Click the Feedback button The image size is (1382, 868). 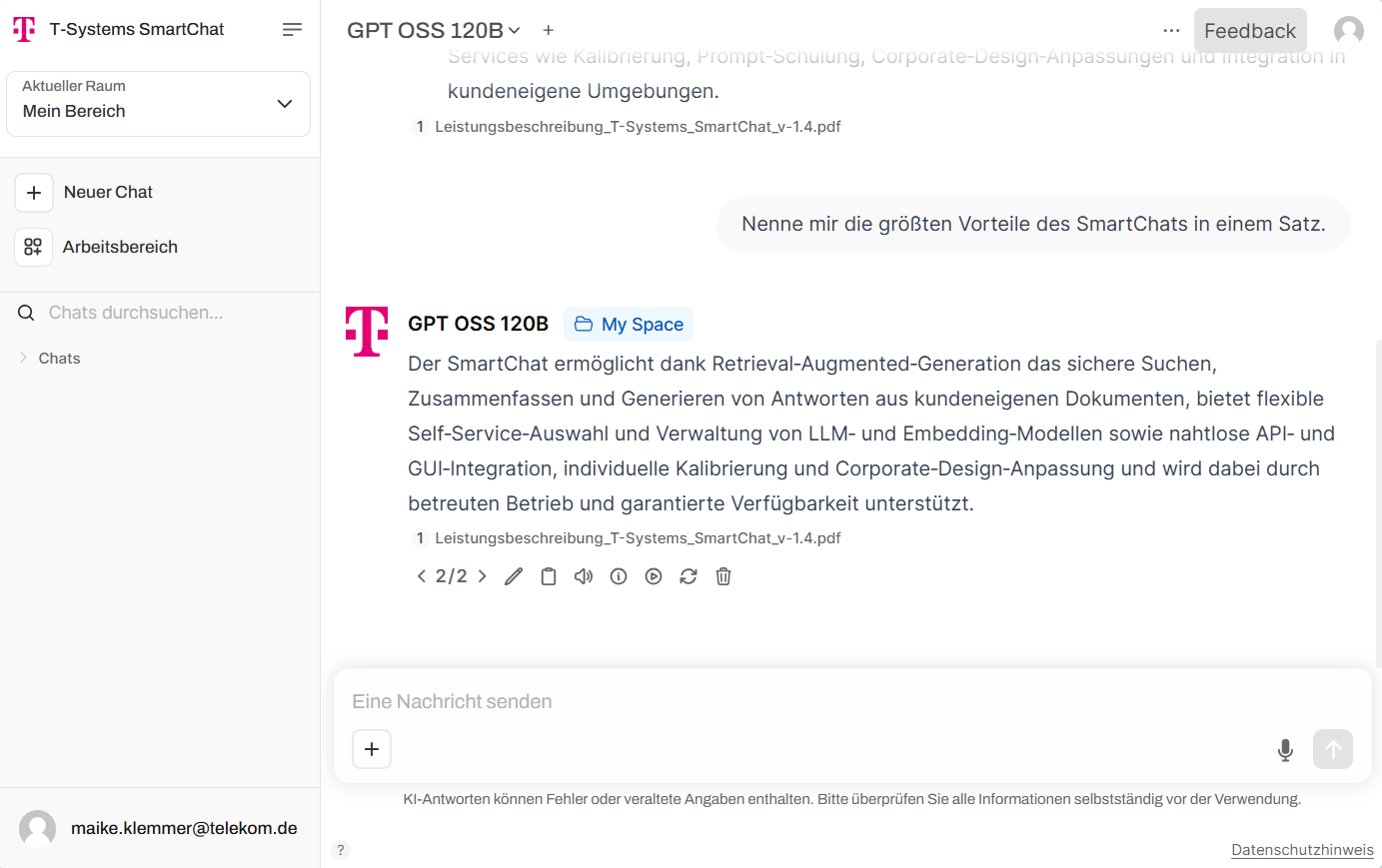[x=1250, y=31]
